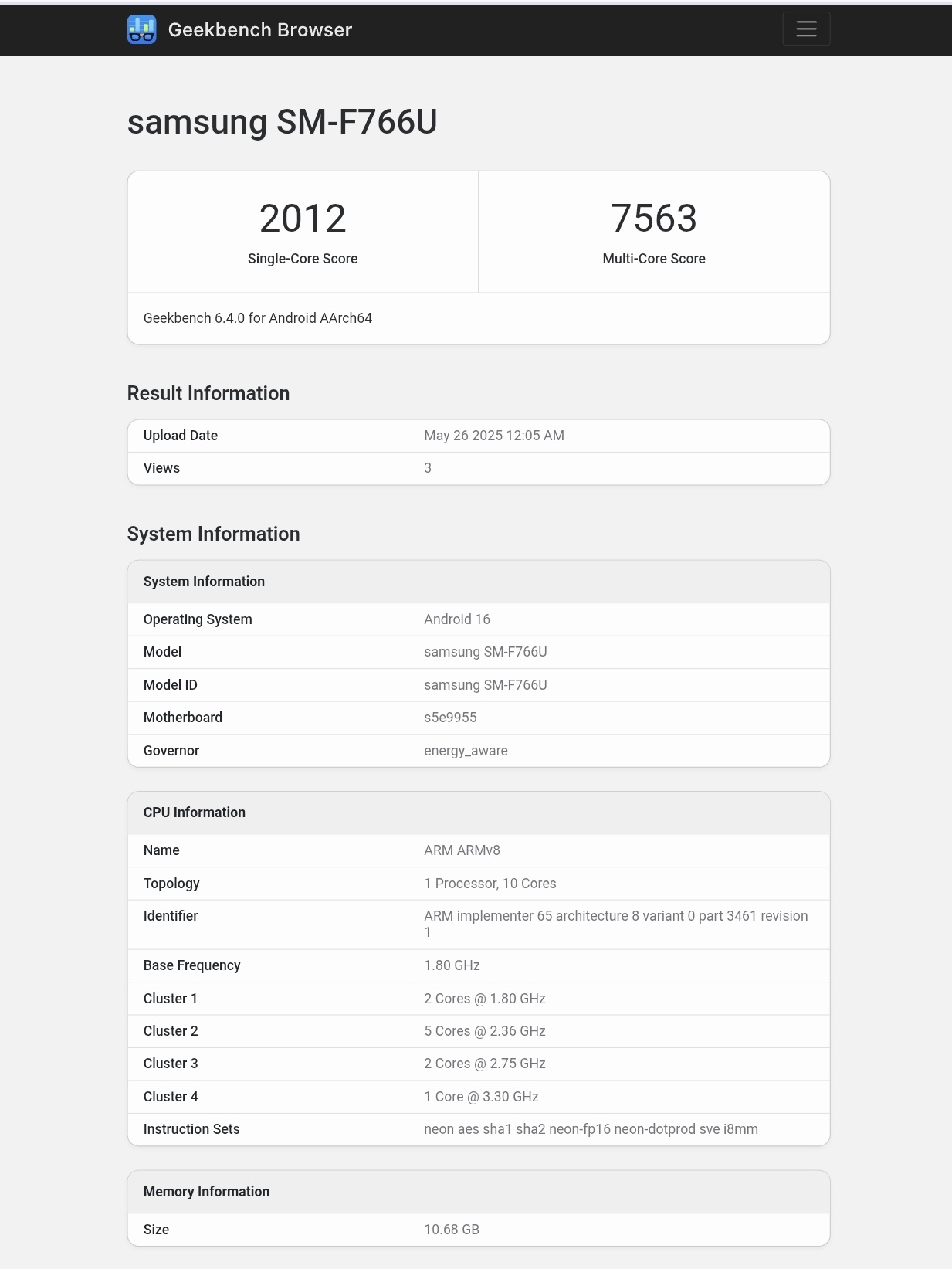Screen dimensions: 952x1269
Task: Open the hamburger navigation menu
Action: (x=806, y=29)
